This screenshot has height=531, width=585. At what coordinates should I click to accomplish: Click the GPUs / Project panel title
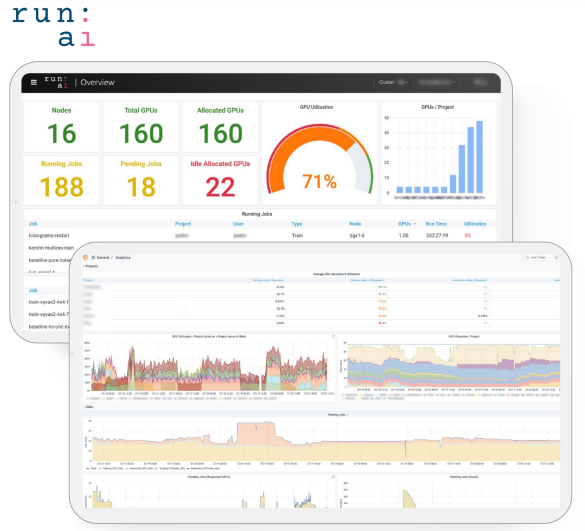point(438,107)
